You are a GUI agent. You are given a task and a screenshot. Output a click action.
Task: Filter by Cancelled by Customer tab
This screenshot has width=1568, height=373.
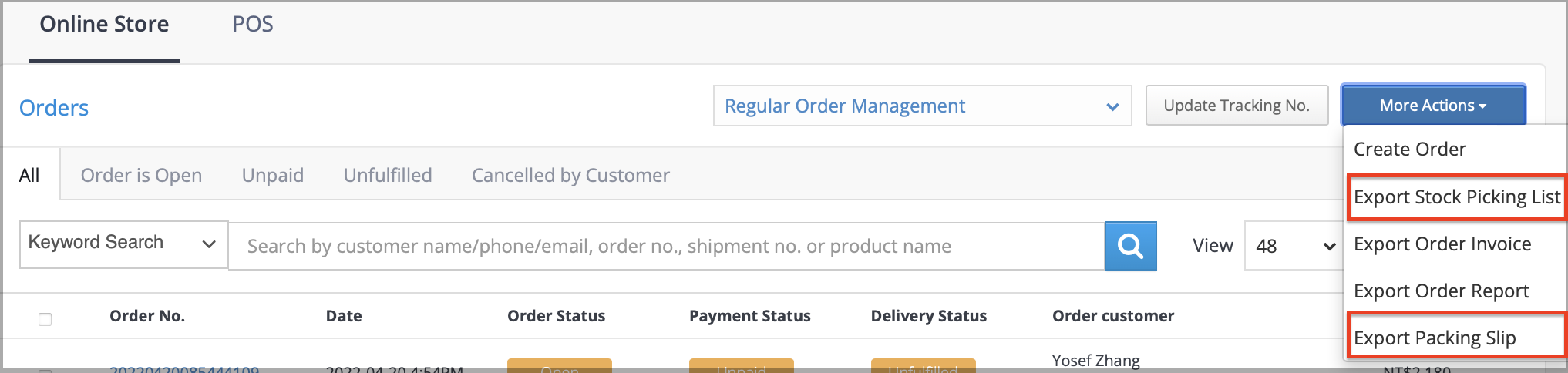pyautogui.click(x=570, y=176)
